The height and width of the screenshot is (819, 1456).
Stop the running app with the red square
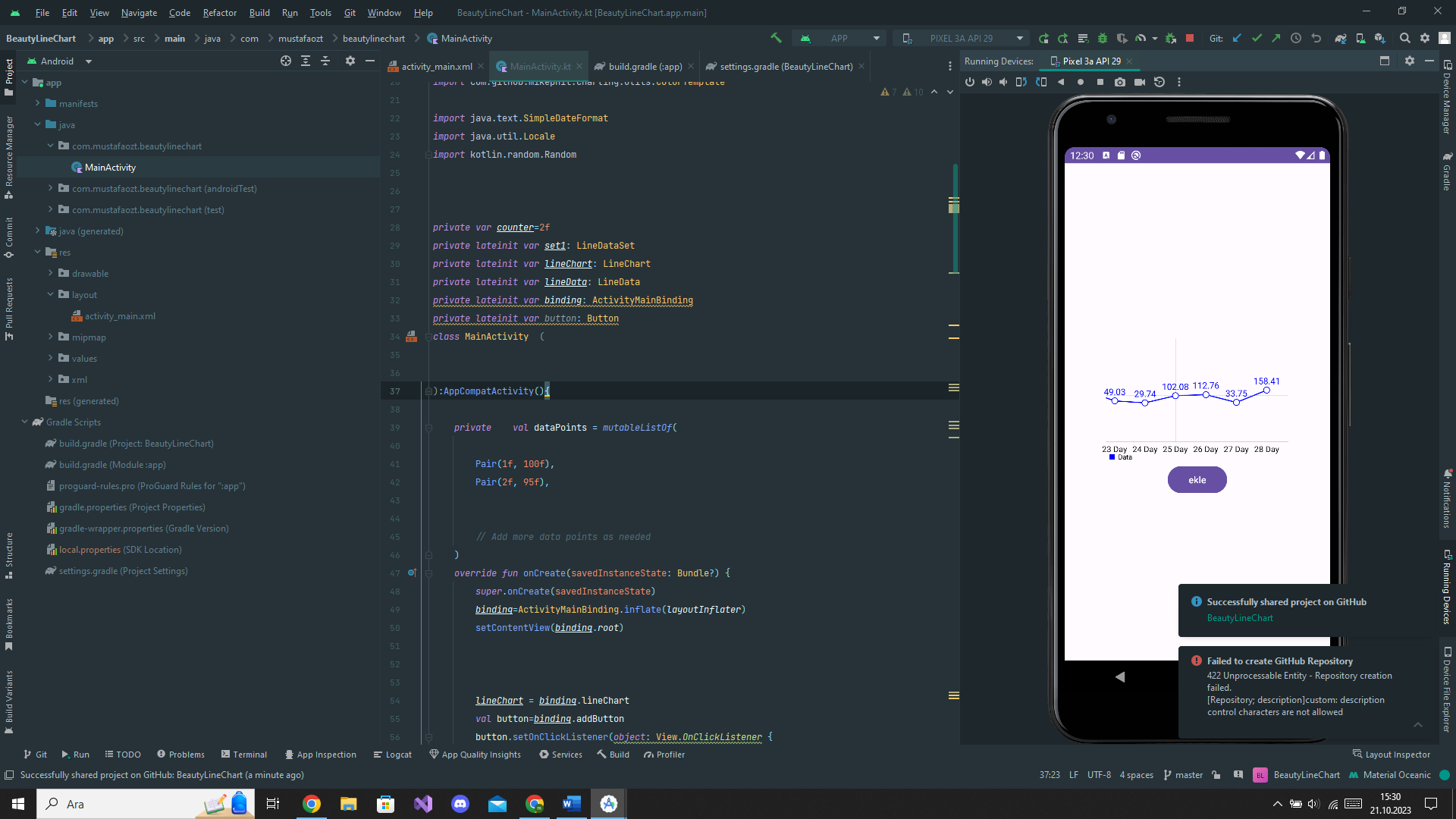pos(1191,38)
